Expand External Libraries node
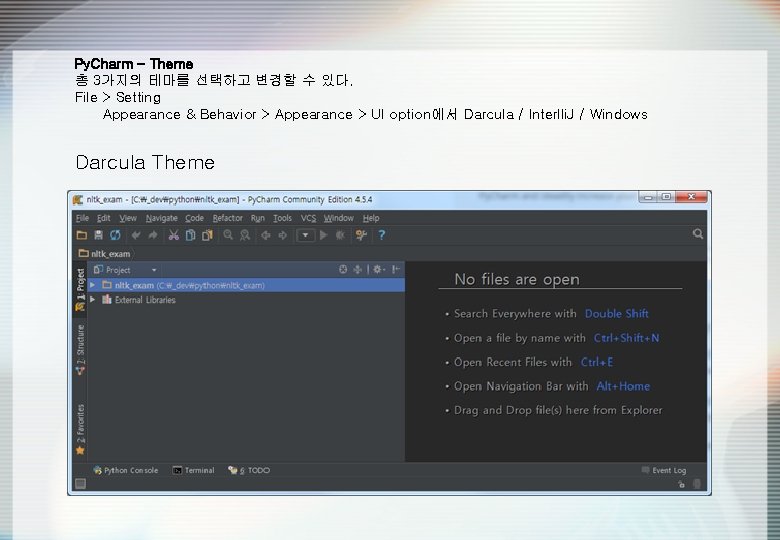Viewport: 780px width, 540px height. 93,299
